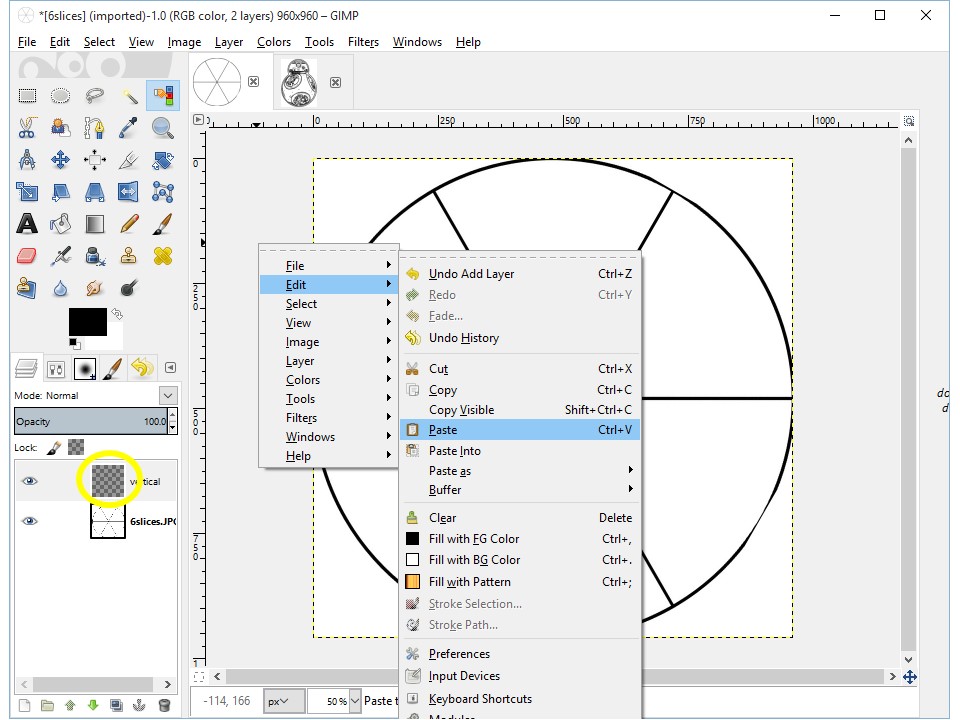
Task: Open the 50% zoom dropdown
Action: (x=354, y=701)
